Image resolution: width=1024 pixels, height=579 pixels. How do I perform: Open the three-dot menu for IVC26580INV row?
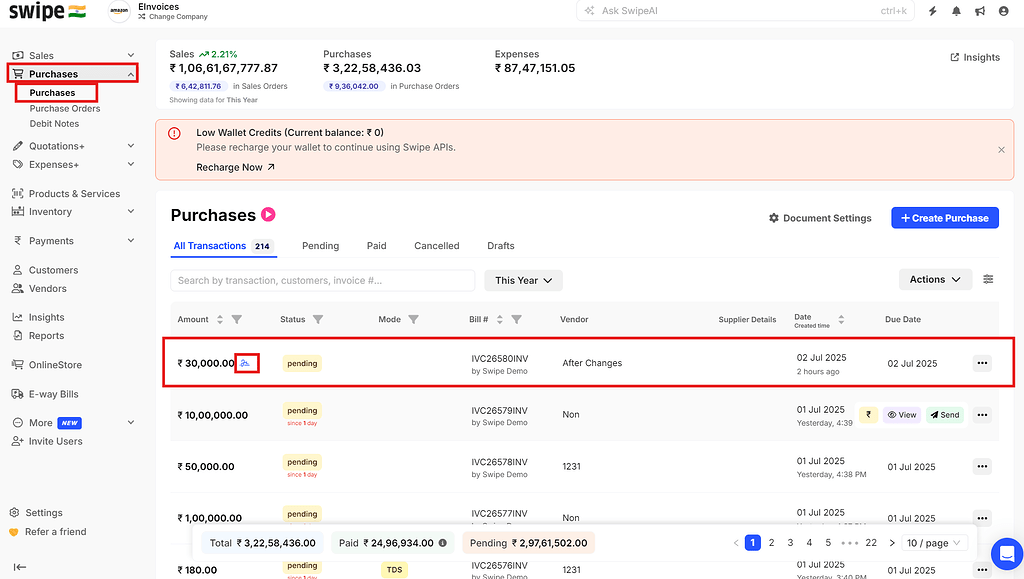(982, 363)
